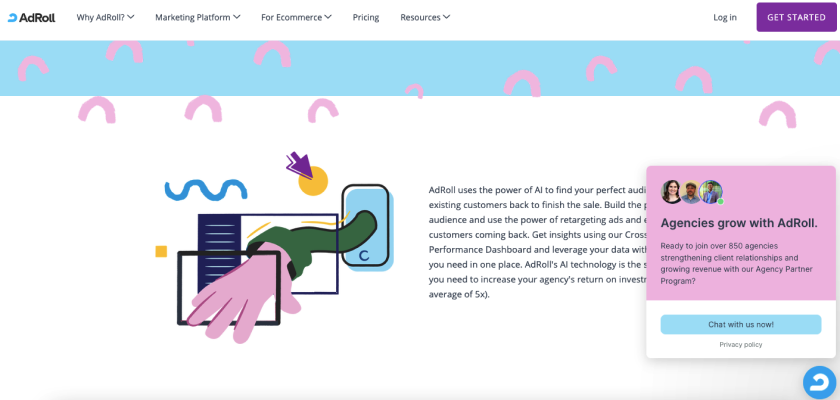Expand the chevron next to Why AdRoll?
This screenshot has width=840, height=400.
point(131,17)
